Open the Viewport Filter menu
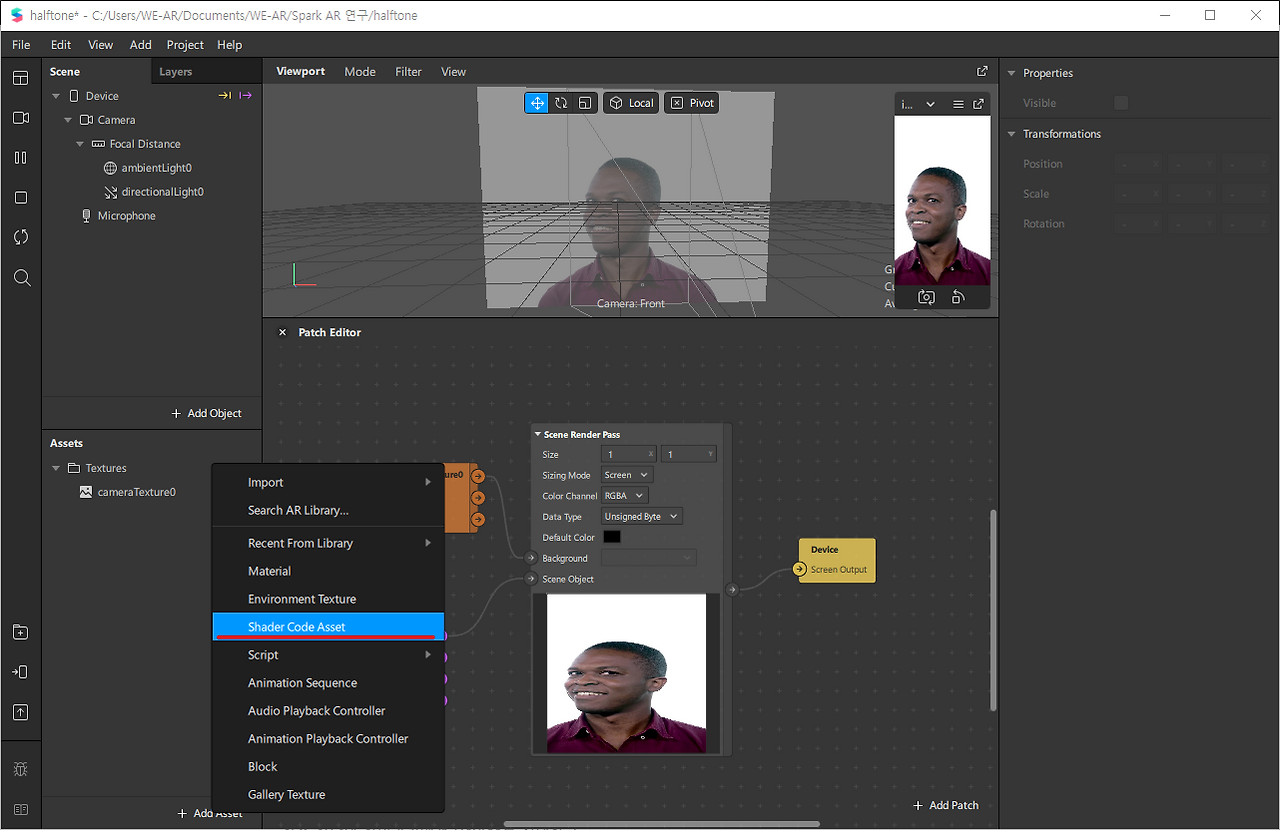 pyautogui.click(x=409, y=72)
